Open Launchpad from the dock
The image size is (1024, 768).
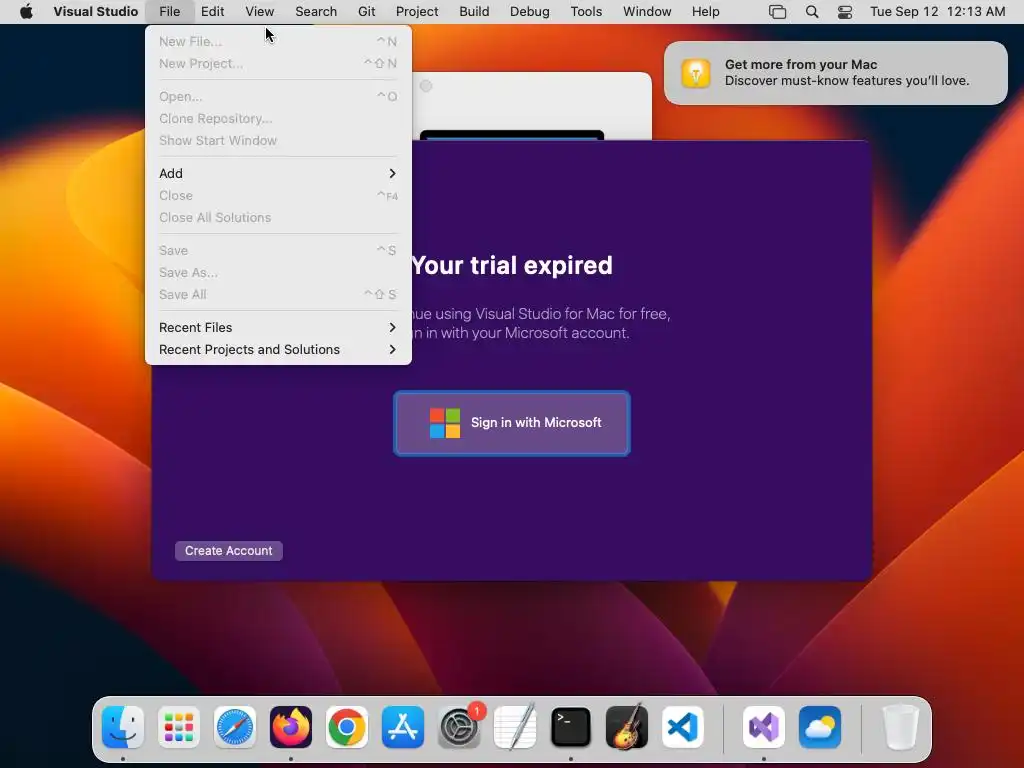pyautogui.click(x=179, y=727)
